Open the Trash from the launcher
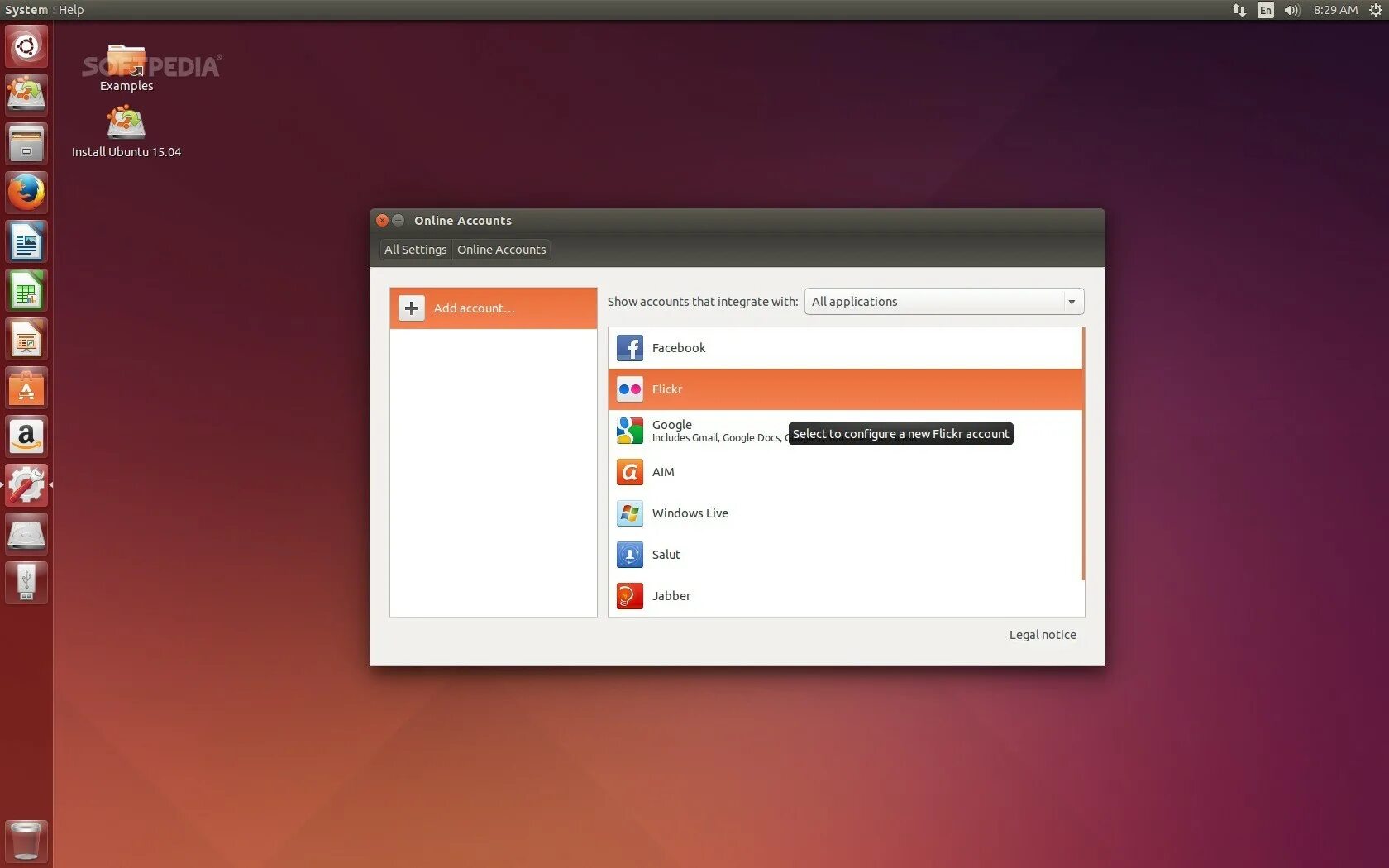Screen dimensions: 1389x868 pyautogui.click(x=26, y=841)
